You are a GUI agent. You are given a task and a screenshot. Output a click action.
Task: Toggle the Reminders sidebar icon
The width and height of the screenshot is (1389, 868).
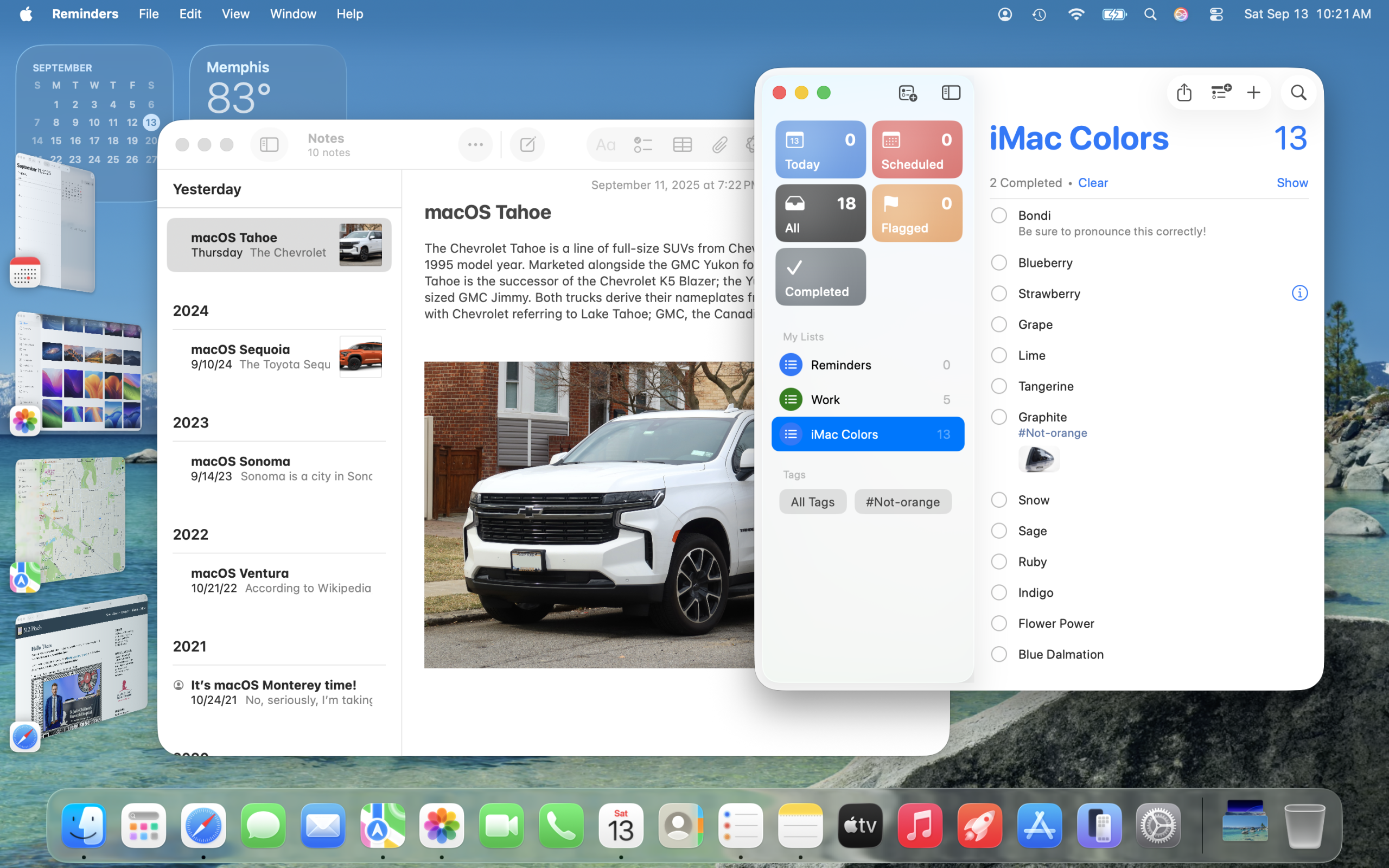[x=951, y=92]
